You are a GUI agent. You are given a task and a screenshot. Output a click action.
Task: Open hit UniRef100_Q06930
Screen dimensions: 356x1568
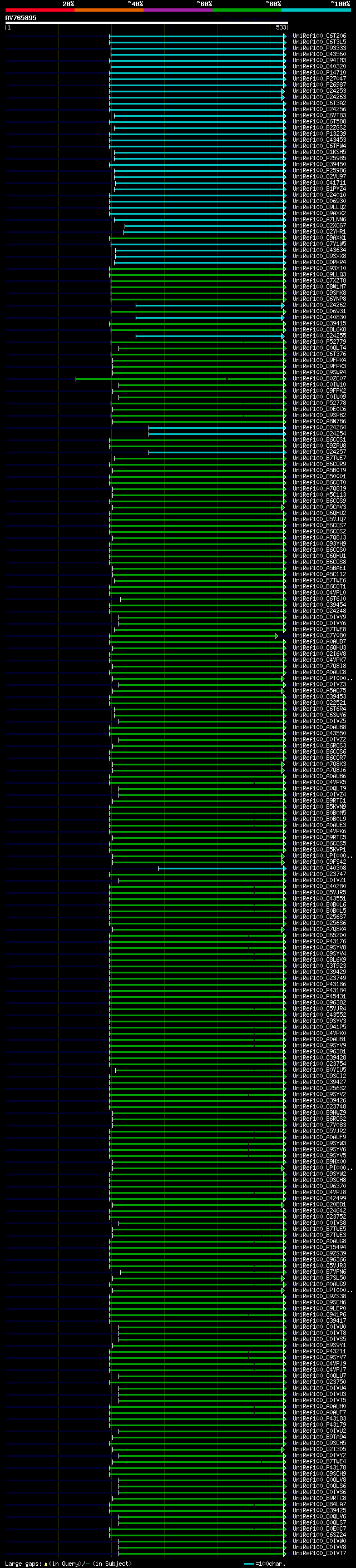(x=319, y=201)
